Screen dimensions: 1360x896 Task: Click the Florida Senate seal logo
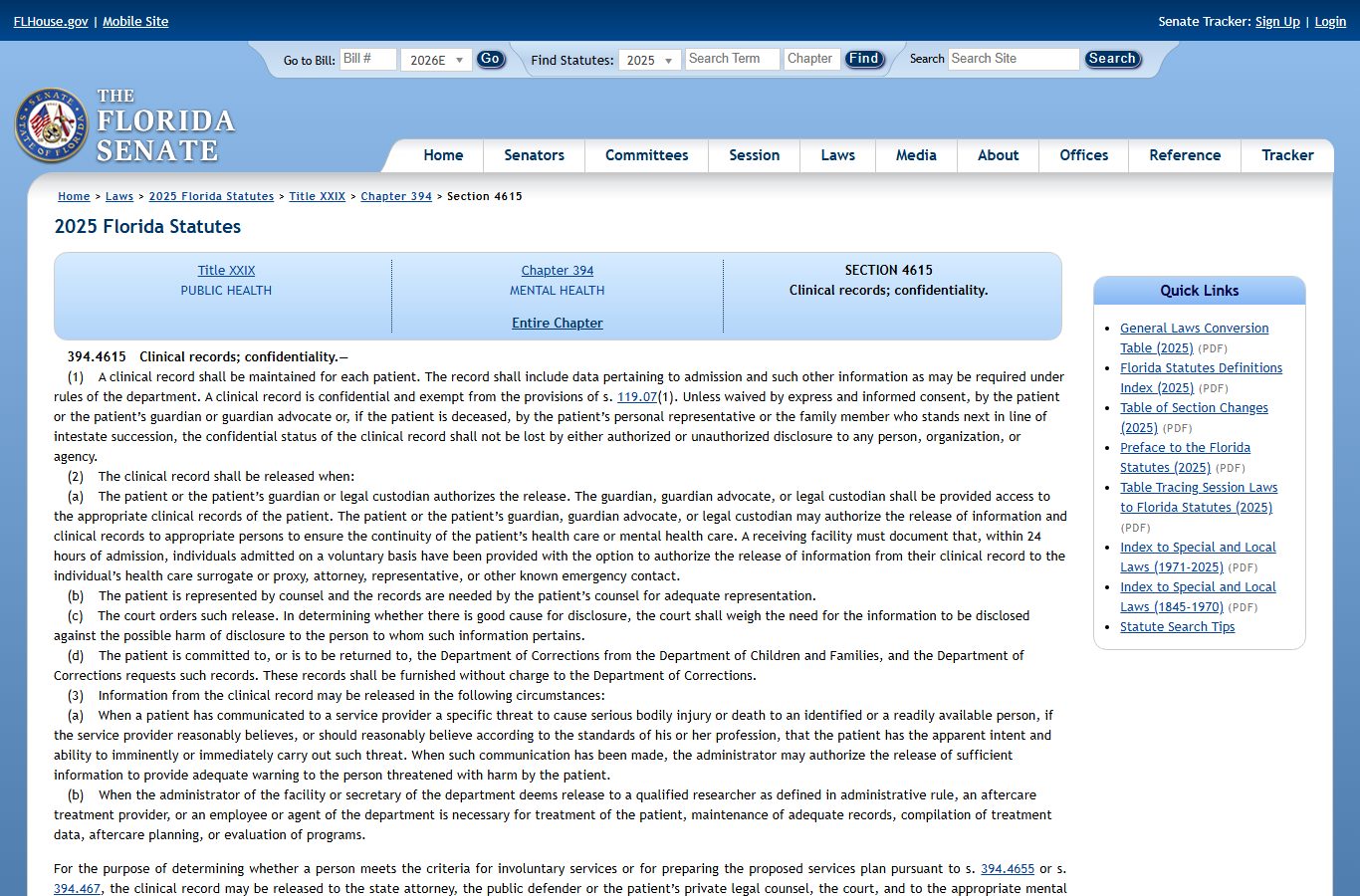tap(52, 126)
